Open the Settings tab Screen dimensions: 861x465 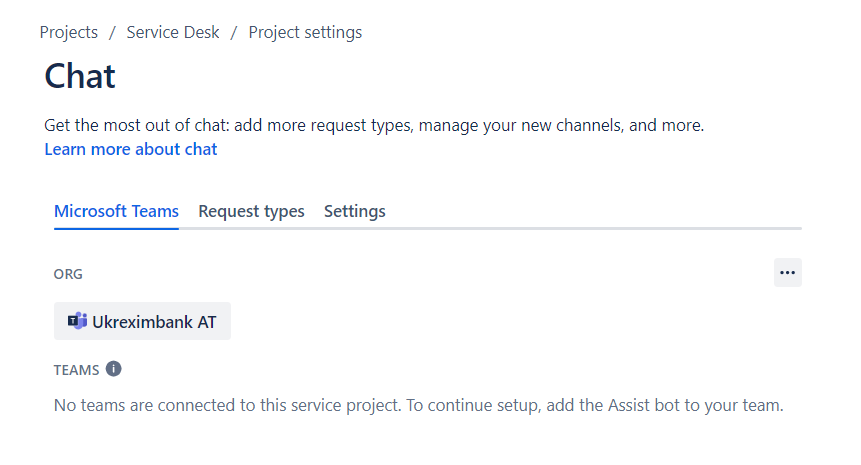(x=354, y=211)
